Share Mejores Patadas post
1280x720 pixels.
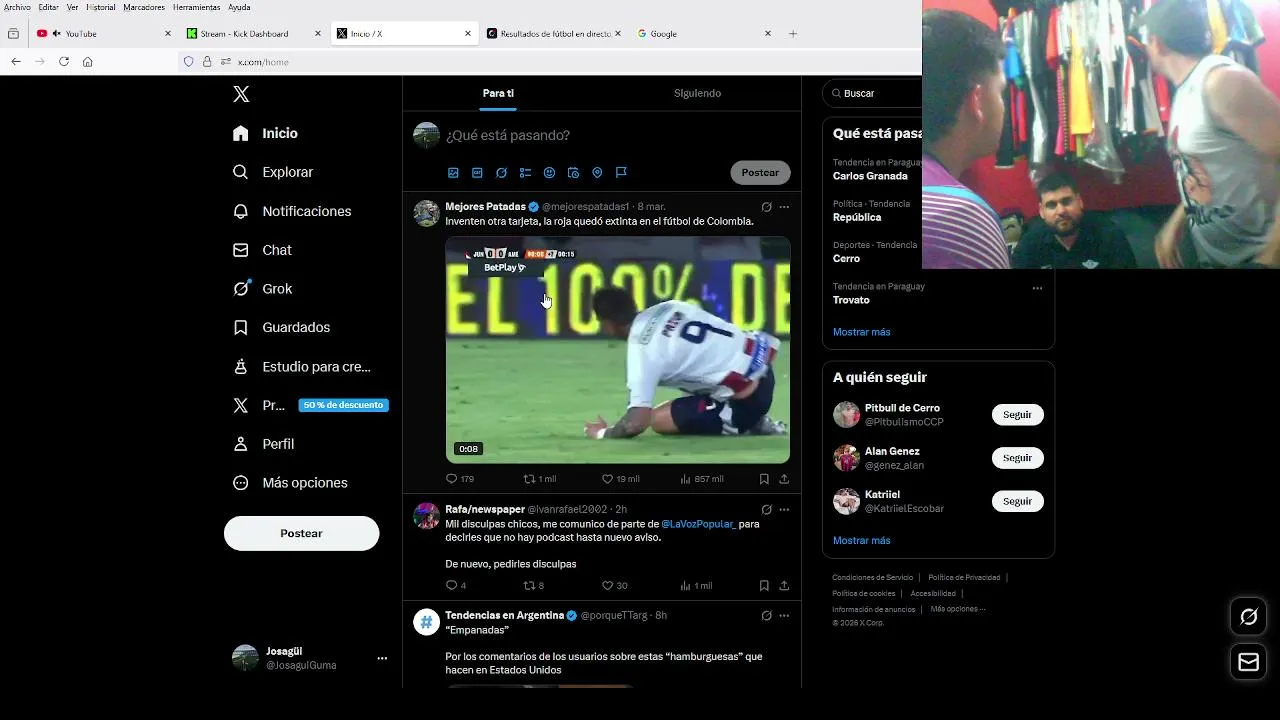[x=784, y=479]
